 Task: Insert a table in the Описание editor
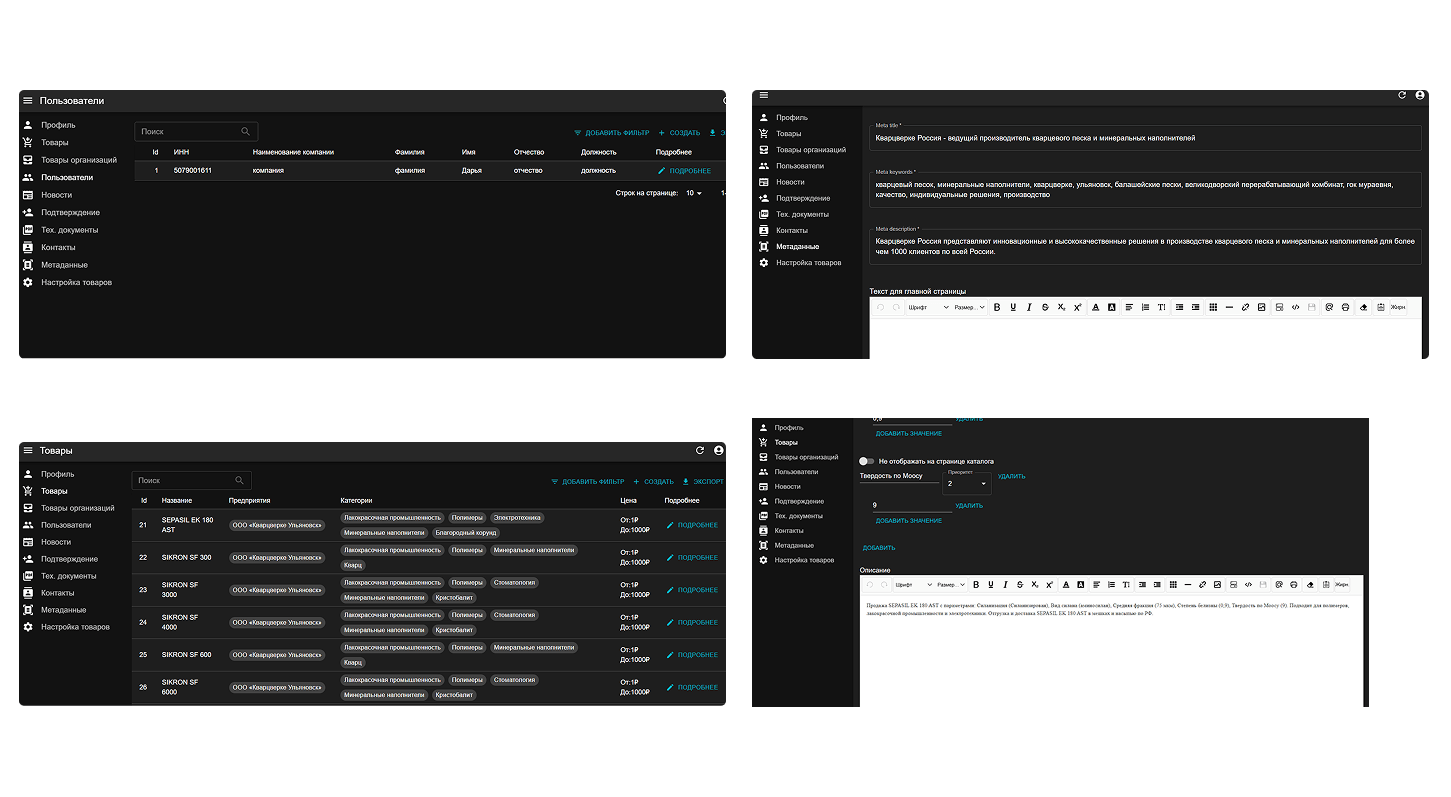[1172, 584]
